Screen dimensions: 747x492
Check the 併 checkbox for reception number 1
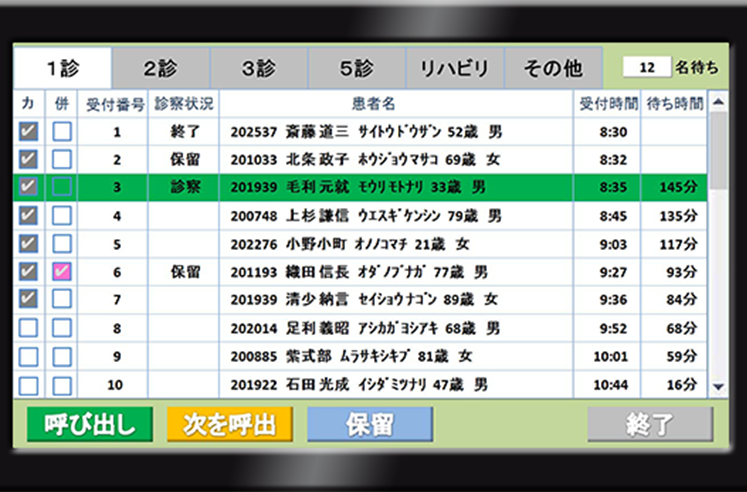62,131
